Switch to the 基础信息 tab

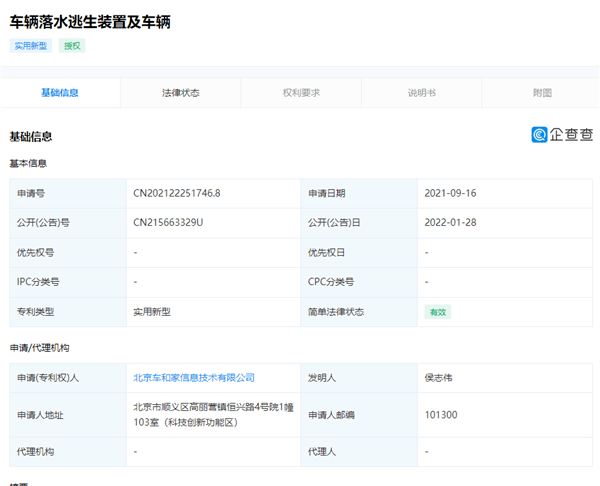60,93
